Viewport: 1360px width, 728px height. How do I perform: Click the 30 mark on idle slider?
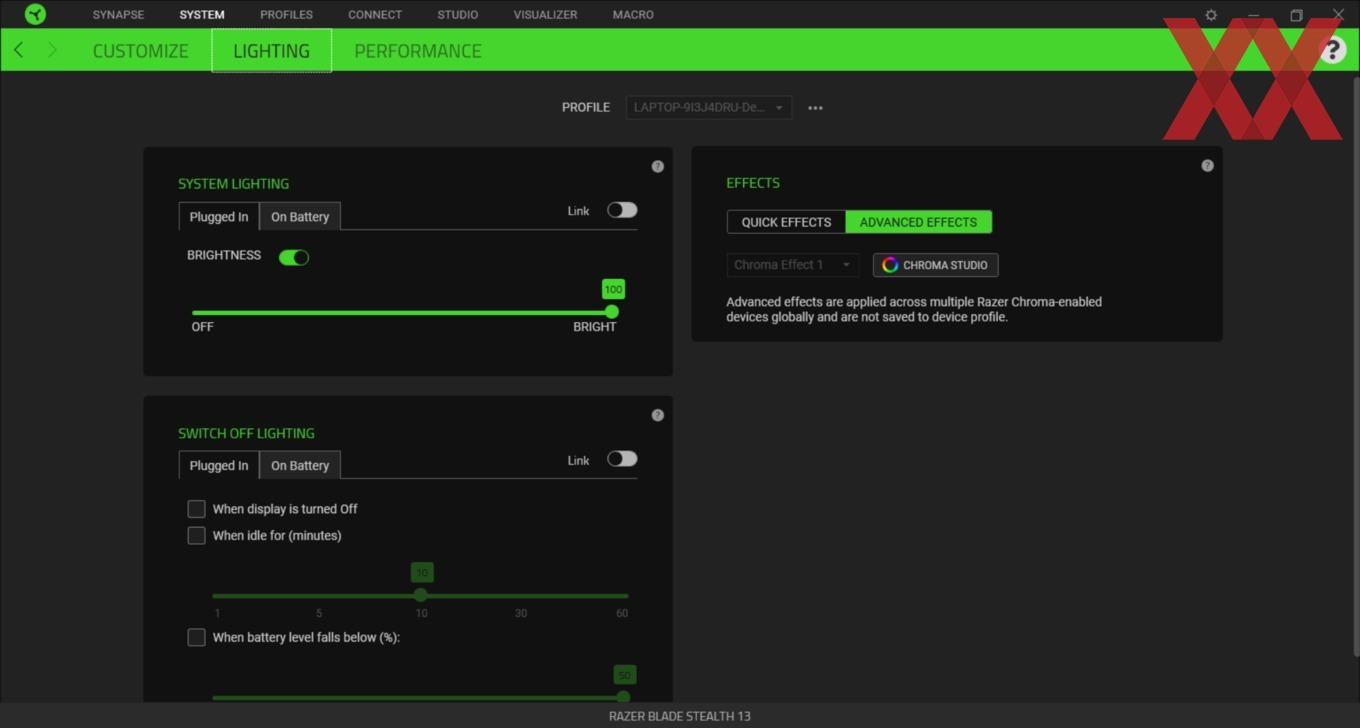[521, 613]
